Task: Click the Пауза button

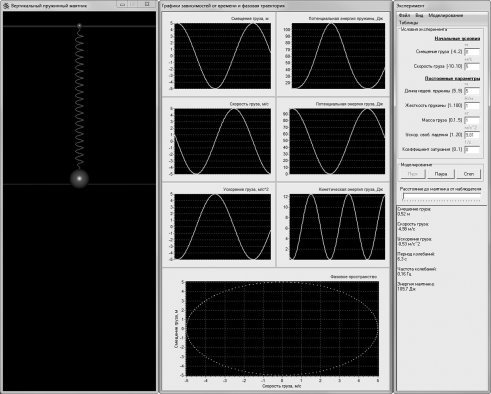Action: pos(441,174)
